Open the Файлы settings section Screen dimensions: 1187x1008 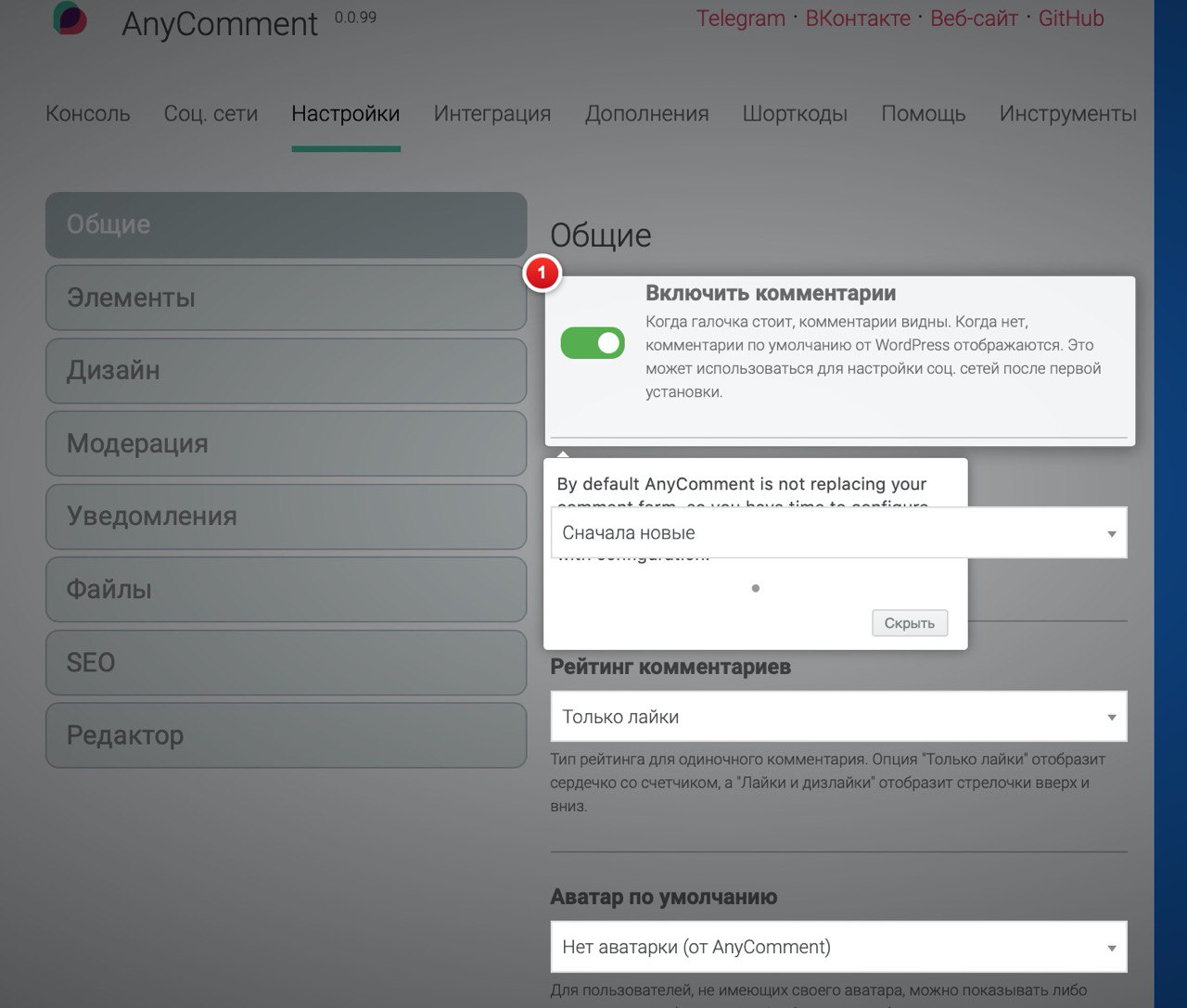[286, 590]
